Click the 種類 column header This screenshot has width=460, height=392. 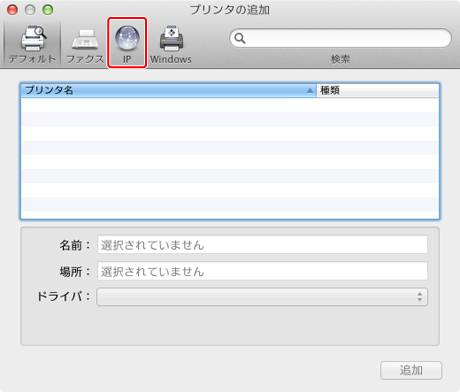point(378,90)
